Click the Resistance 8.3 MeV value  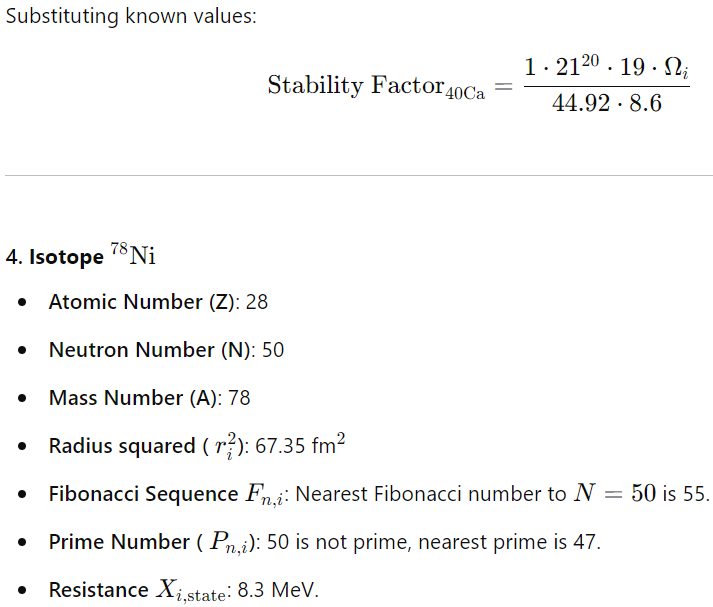(278, 590)
